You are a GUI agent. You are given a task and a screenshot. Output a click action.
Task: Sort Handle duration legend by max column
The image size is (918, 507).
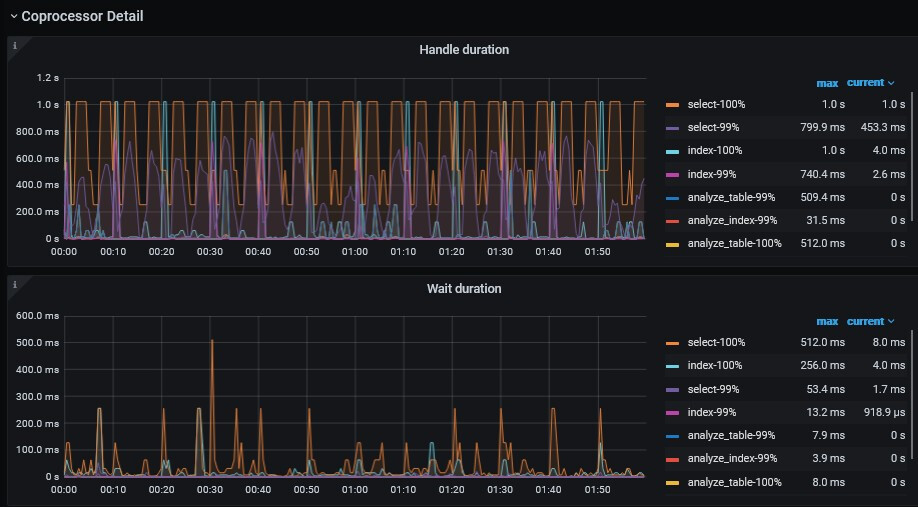coord(826,83)
